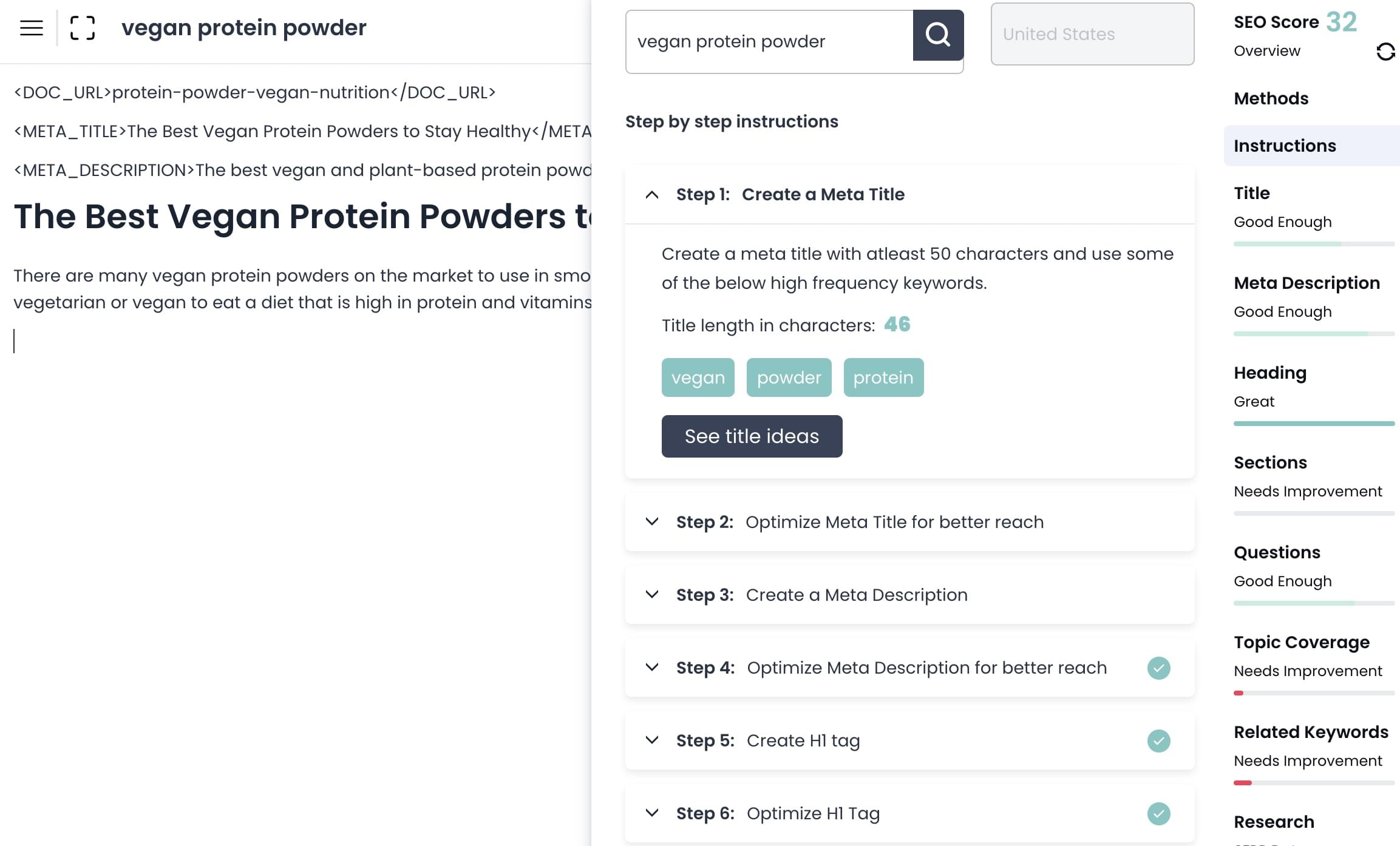
Task: Click the search magnifier button
Action: 937,35
